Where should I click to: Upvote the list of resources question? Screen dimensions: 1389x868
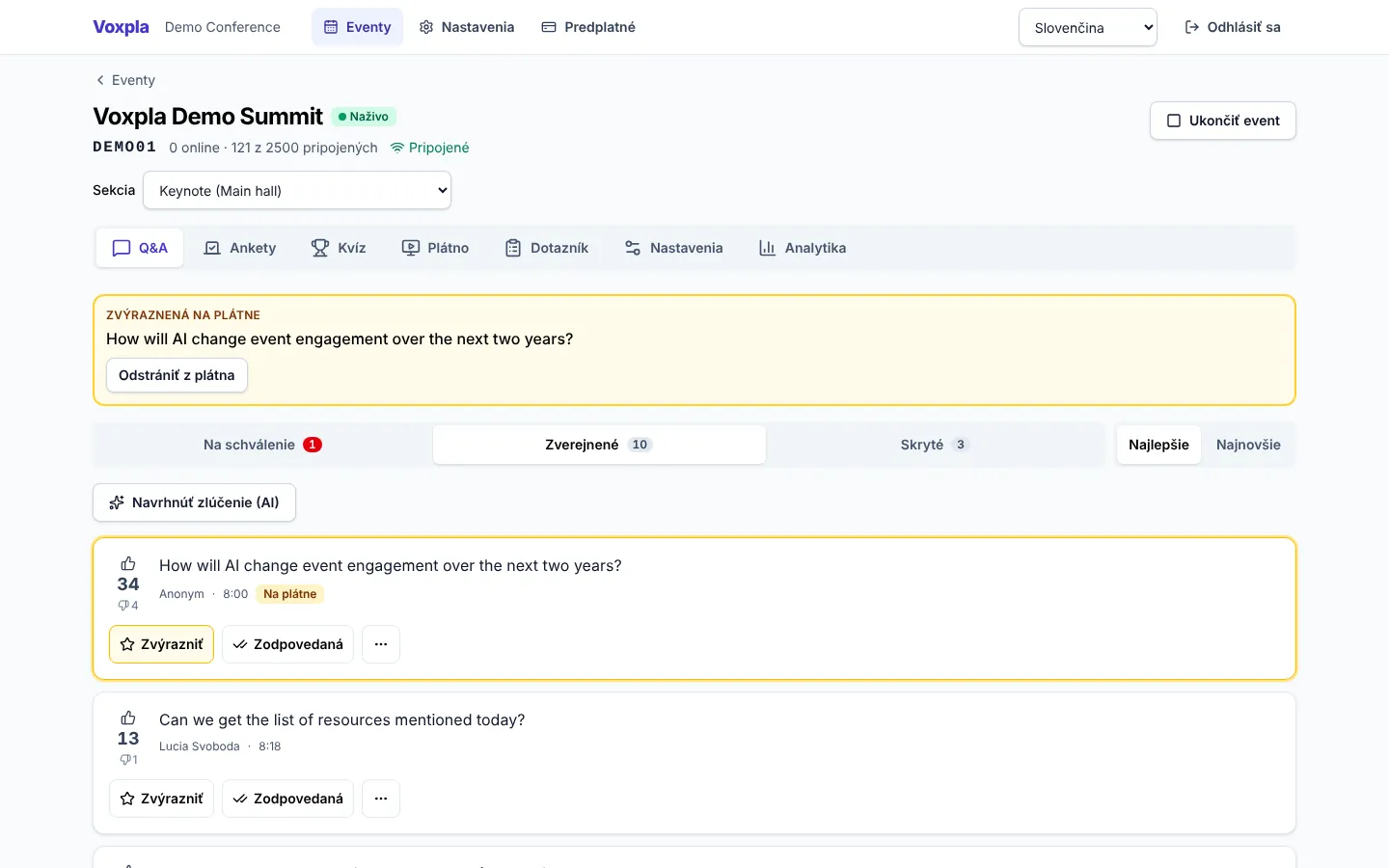point(128,719)
